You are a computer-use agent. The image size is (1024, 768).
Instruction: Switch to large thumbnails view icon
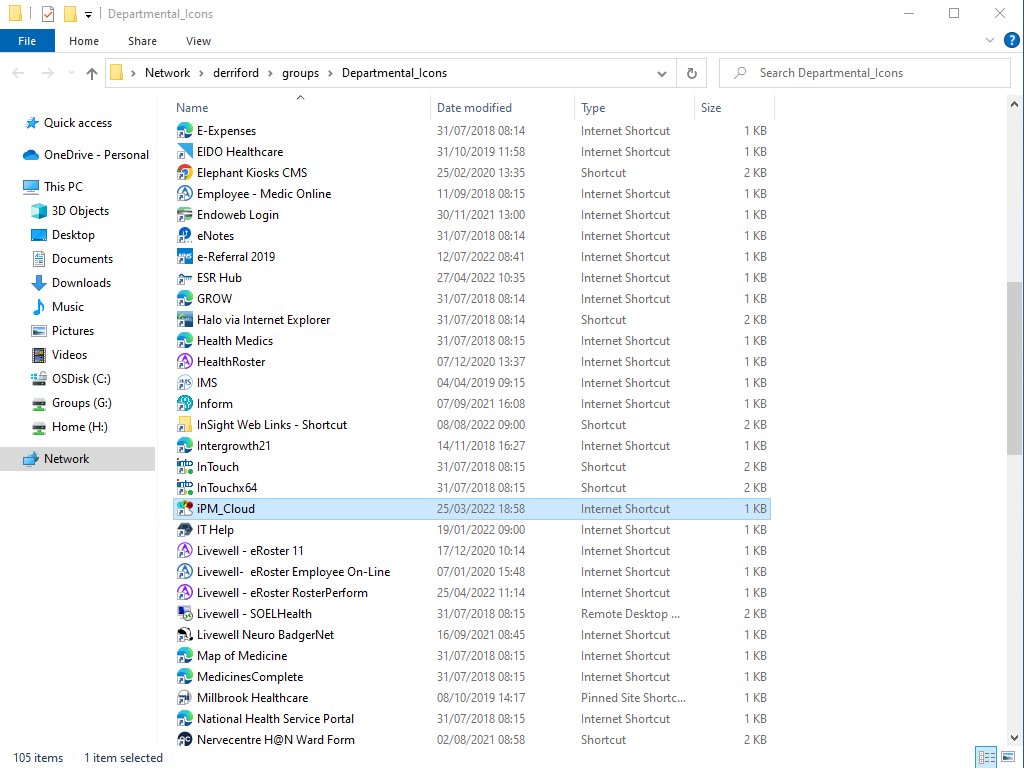click(1008, 758)
